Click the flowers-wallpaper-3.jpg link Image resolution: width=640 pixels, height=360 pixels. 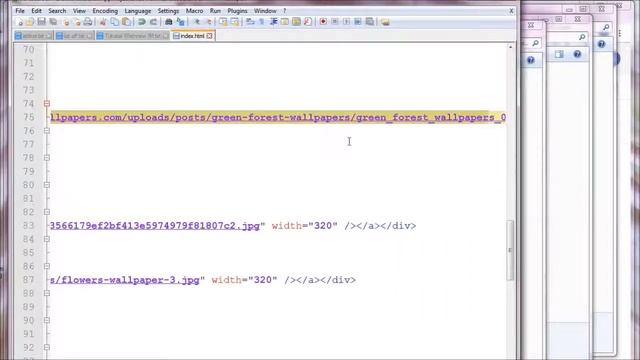coord(124,280)
